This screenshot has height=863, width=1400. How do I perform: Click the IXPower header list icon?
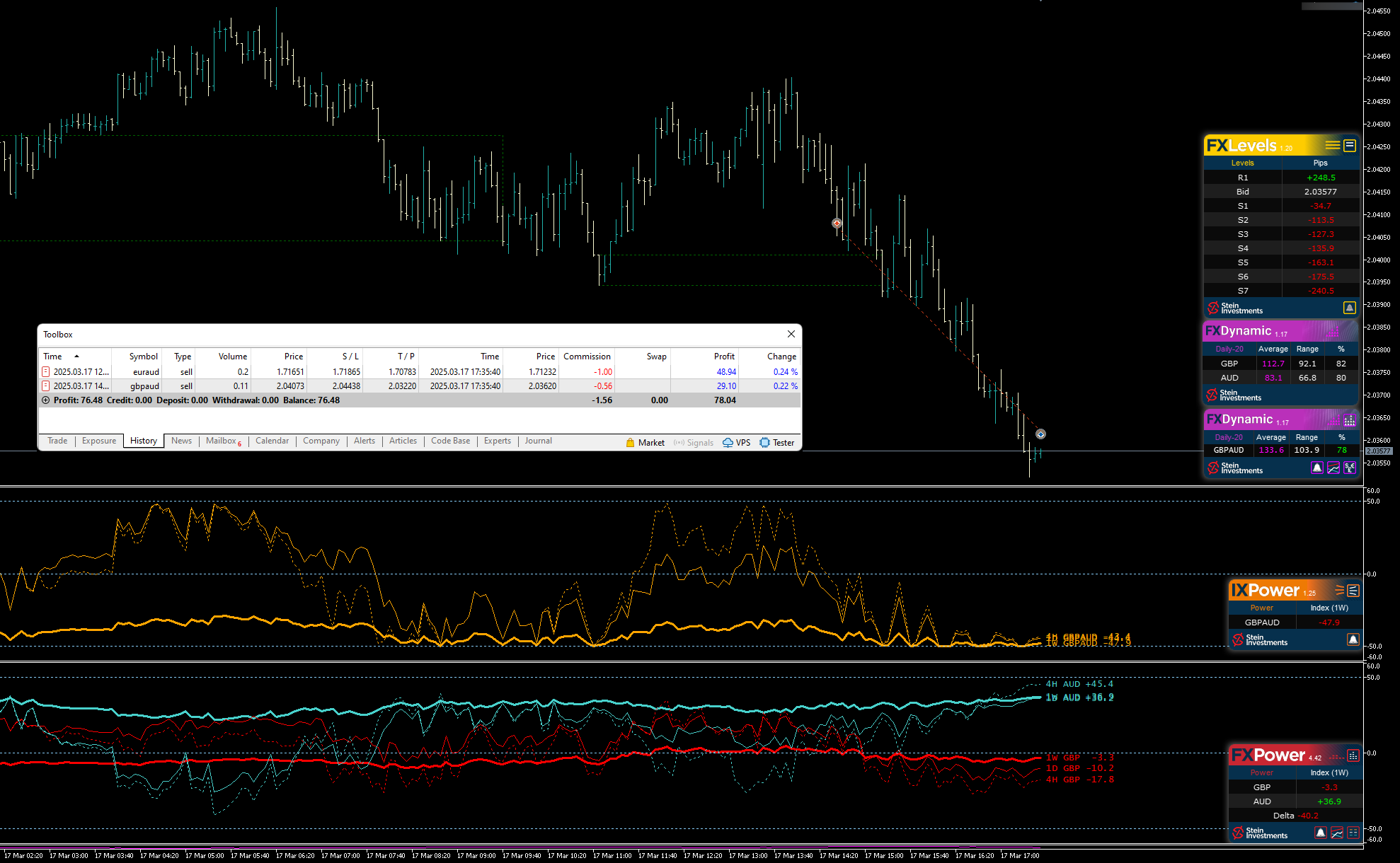pyautogui.click(x=1353, y=591)
